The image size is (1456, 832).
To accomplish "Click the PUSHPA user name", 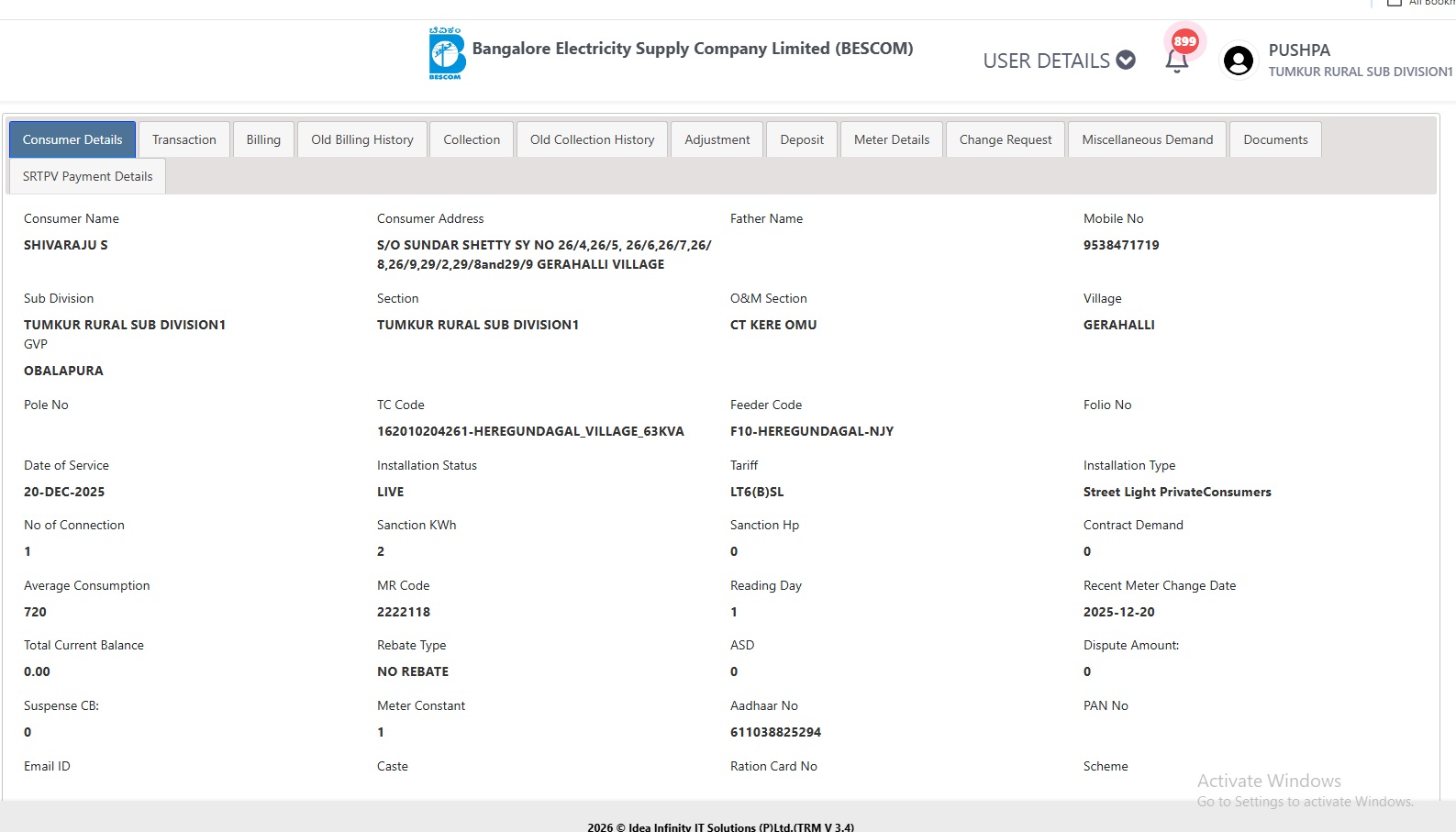I will tap(1299, 50).
